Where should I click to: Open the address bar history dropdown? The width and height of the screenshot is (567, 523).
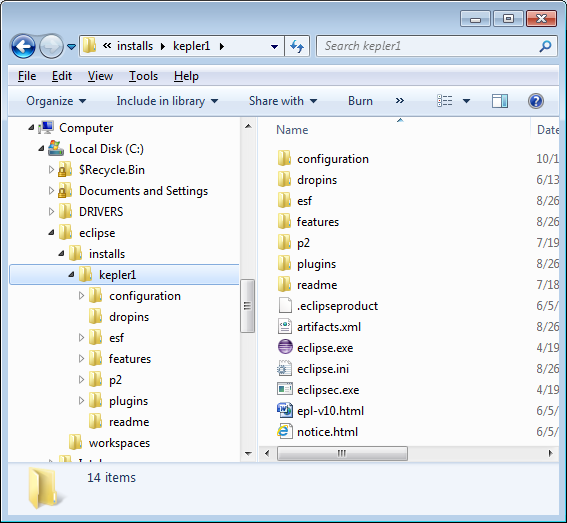coord(274,46)
